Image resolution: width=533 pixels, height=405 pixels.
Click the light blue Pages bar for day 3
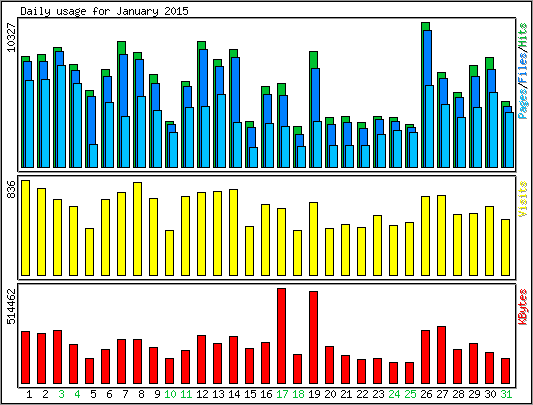tap(62, 116)
